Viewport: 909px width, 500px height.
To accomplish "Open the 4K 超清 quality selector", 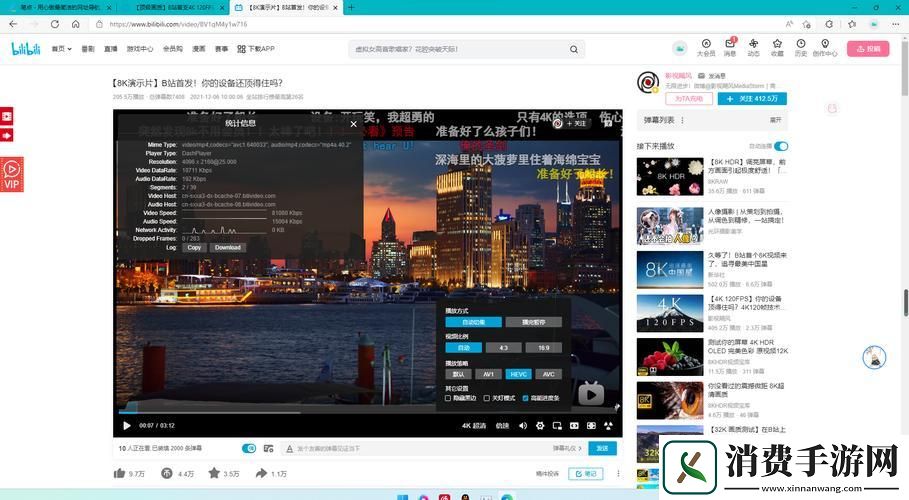I will click(x=473, y=425).
